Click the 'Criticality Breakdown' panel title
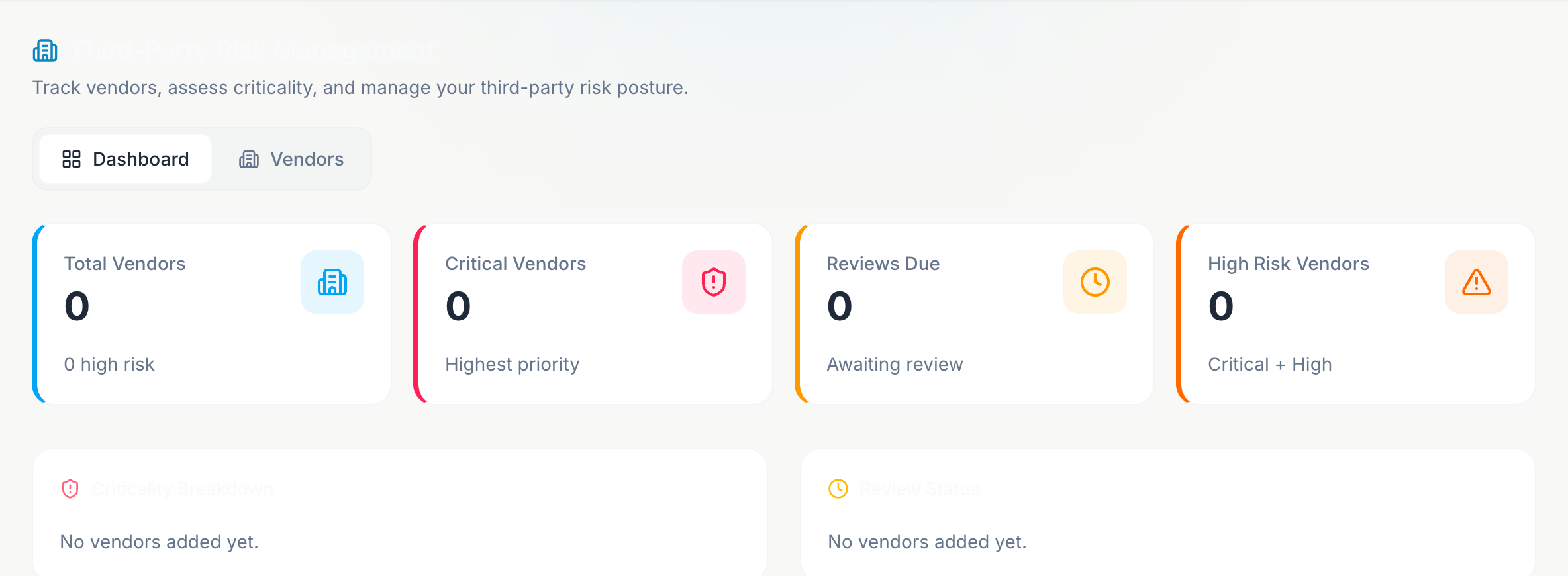The width and height of the screenshot is (1568, 576). tap(183, 489)
